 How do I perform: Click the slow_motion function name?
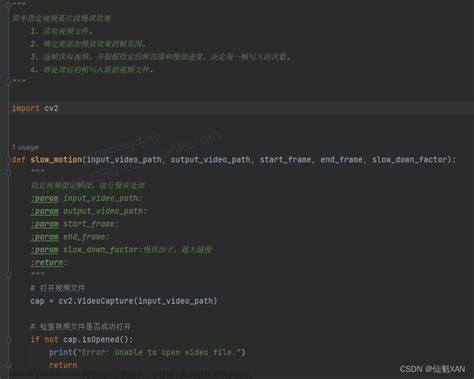pos(56,160)
